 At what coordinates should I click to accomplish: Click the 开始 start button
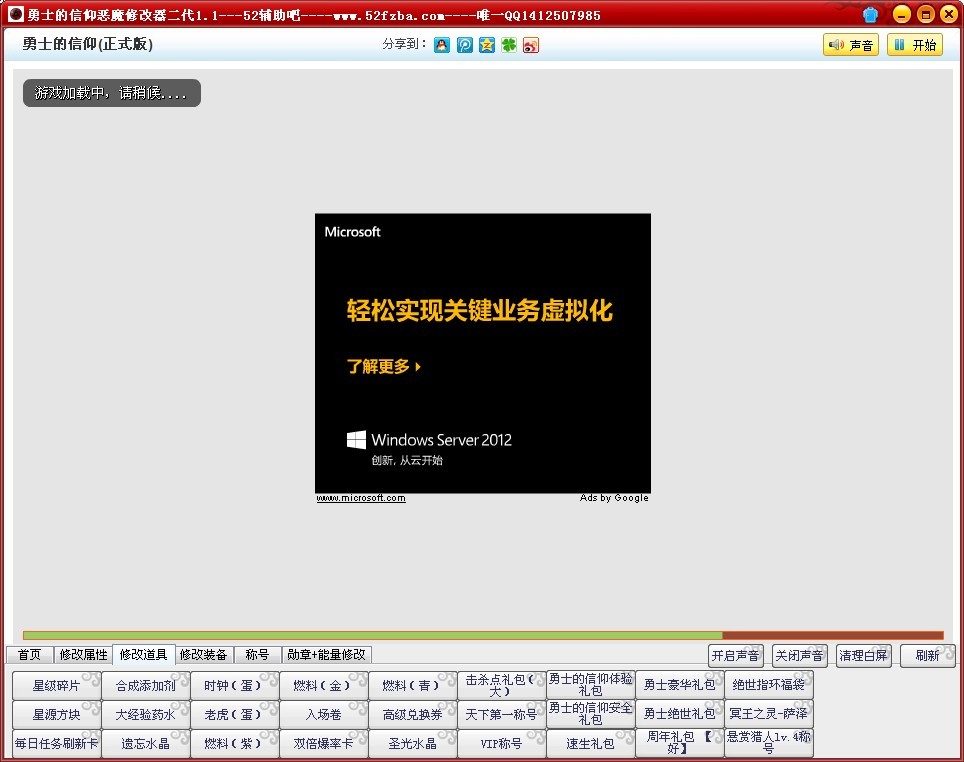915,45
